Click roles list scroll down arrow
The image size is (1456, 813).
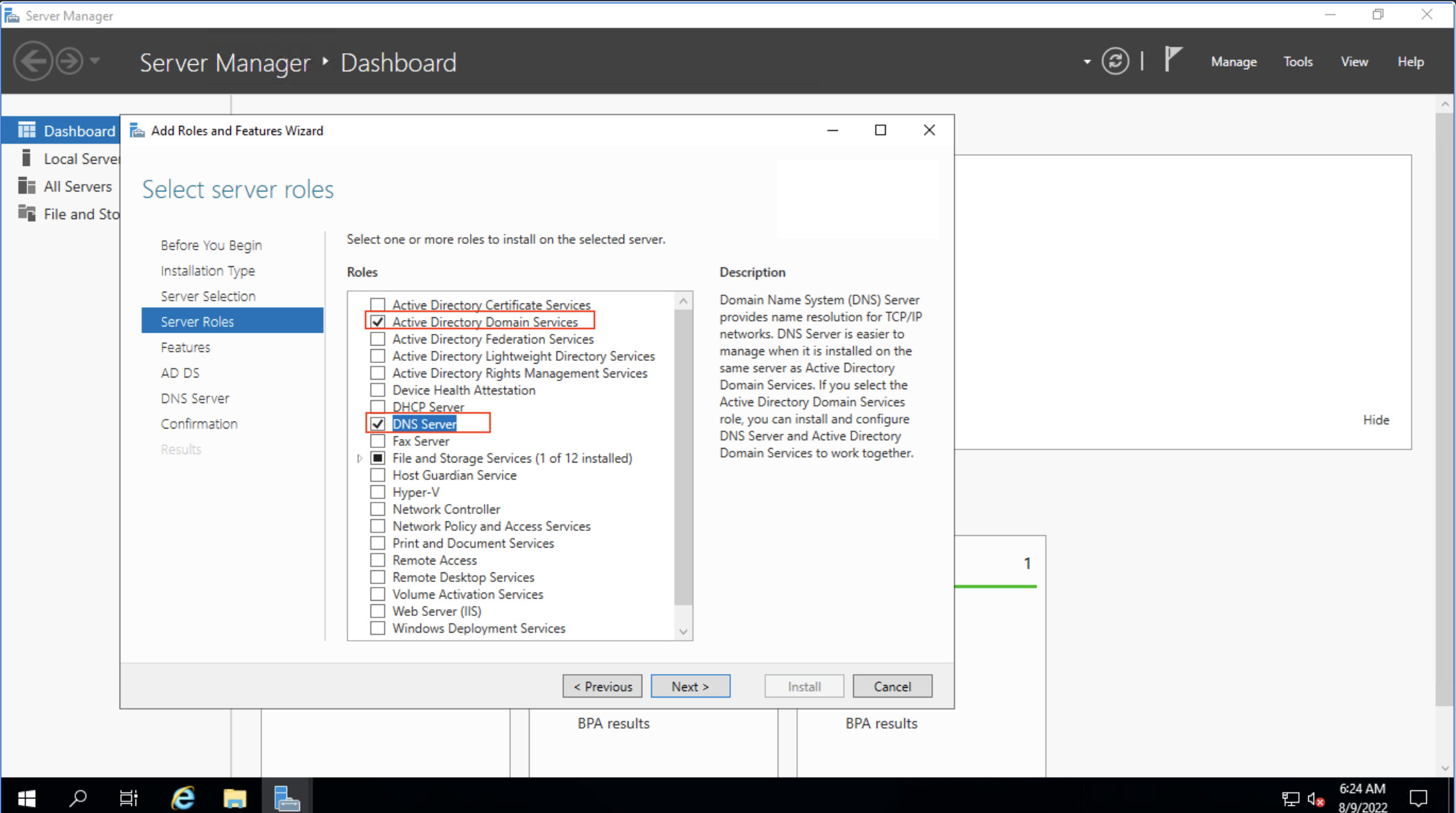click(683, 631)
